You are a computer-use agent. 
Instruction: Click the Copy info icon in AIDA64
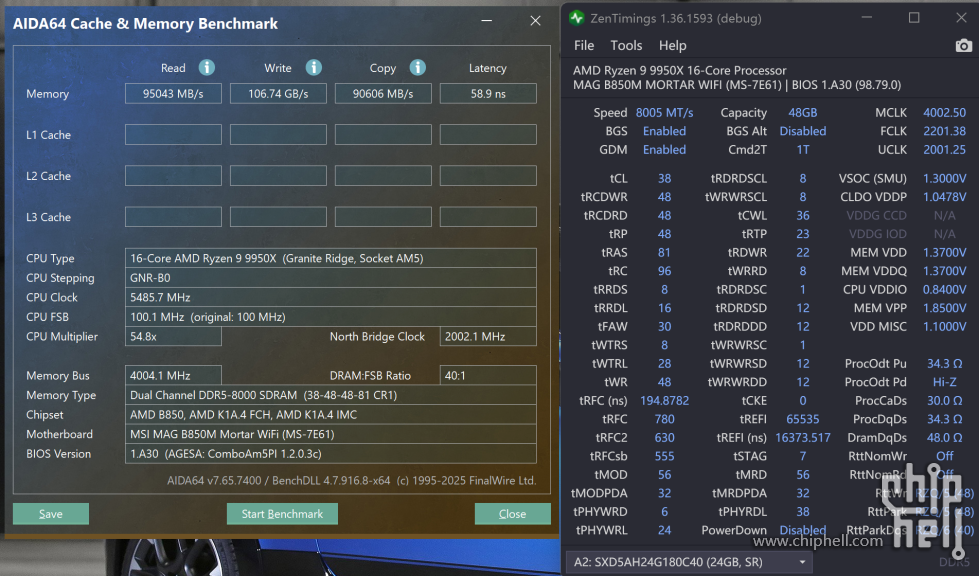[418, 67]
